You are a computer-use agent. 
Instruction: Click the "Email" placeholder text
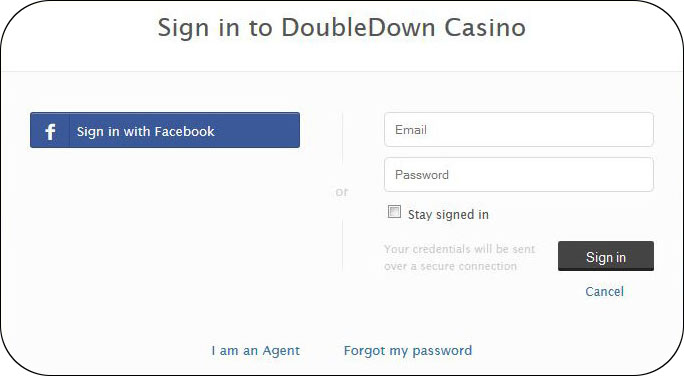(x=410, y=130)
